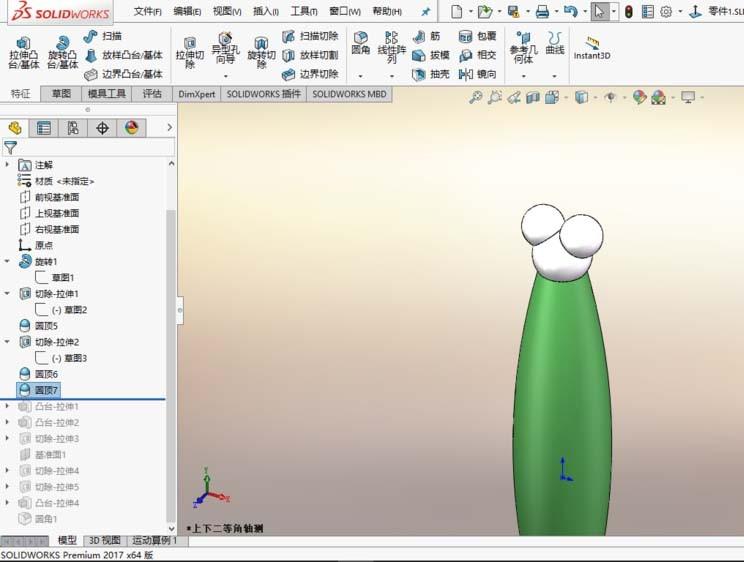Open the 编辑(E) menu
The image size is (744, 562).
point(187,11)
